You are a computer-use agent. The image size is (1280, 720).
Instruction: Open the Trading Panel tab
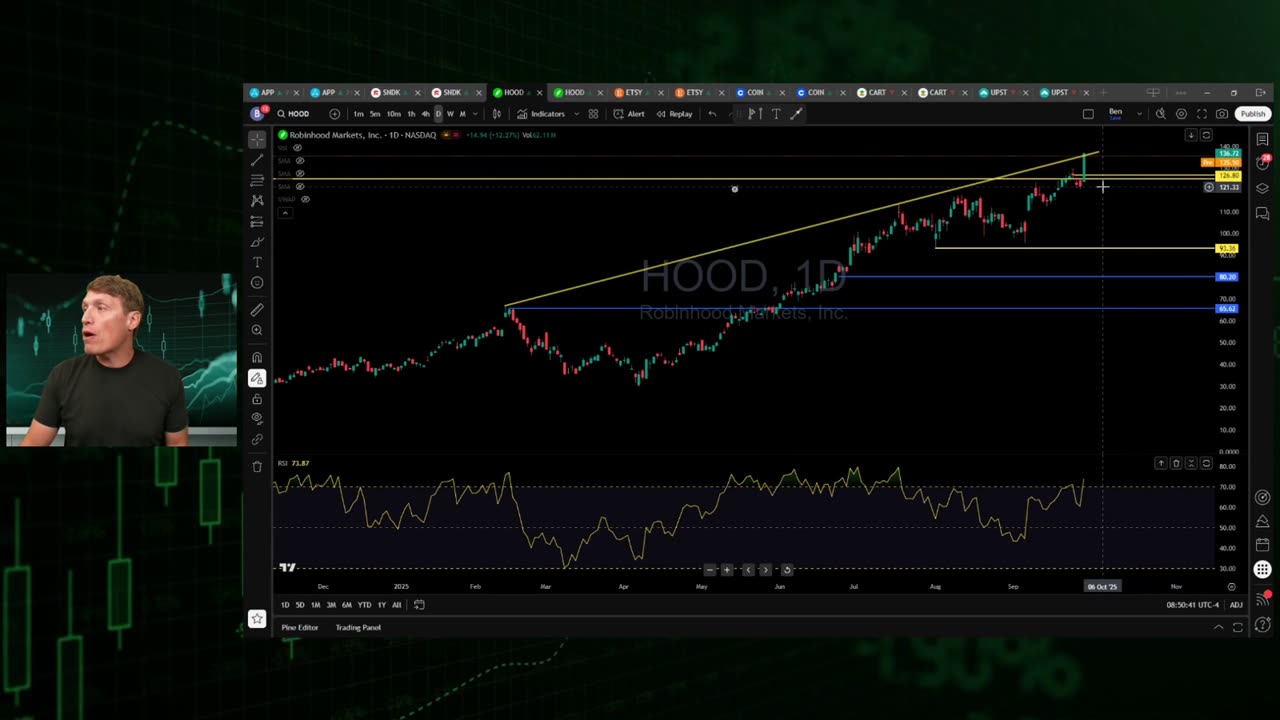[x=358, y=628]
